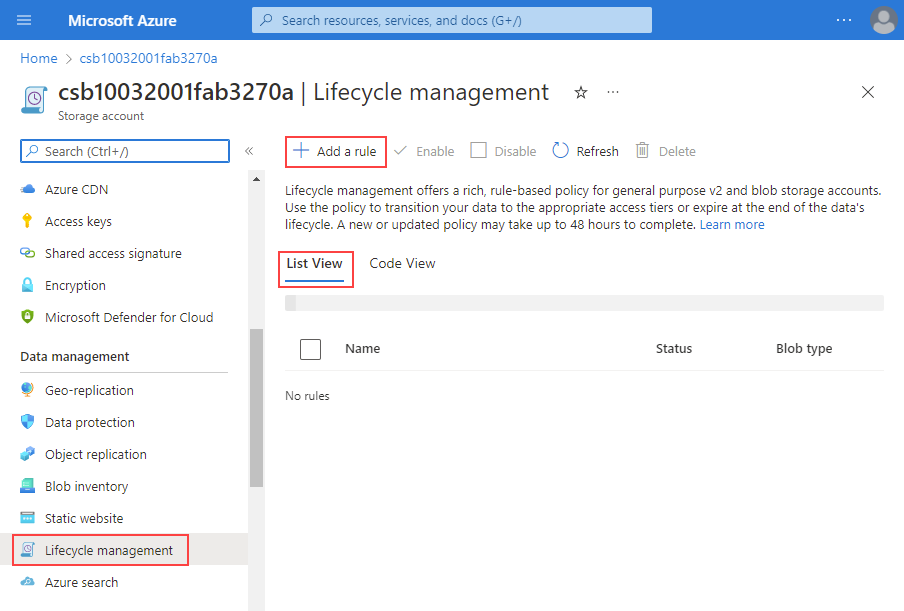Close the Lifecycle management blade

point(868,92)
